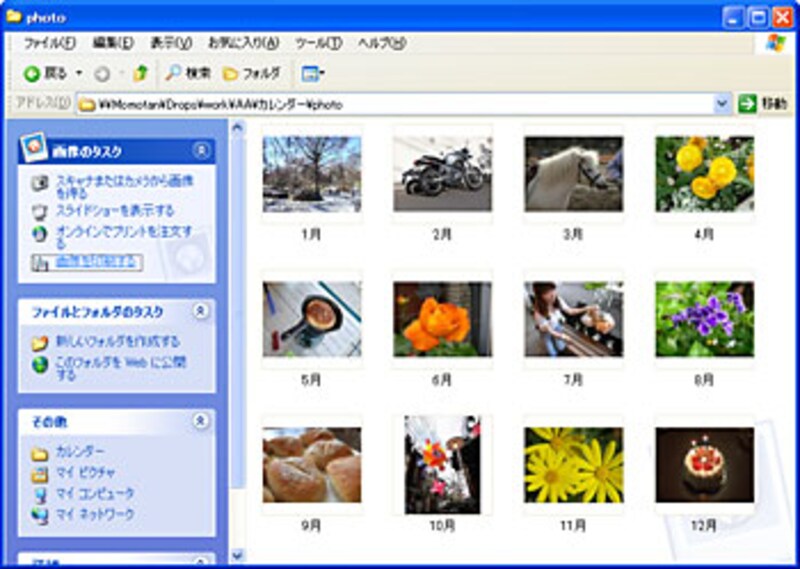
Task: Collapse the ファイルとフォルダのタスク panel
Action: 201,312
